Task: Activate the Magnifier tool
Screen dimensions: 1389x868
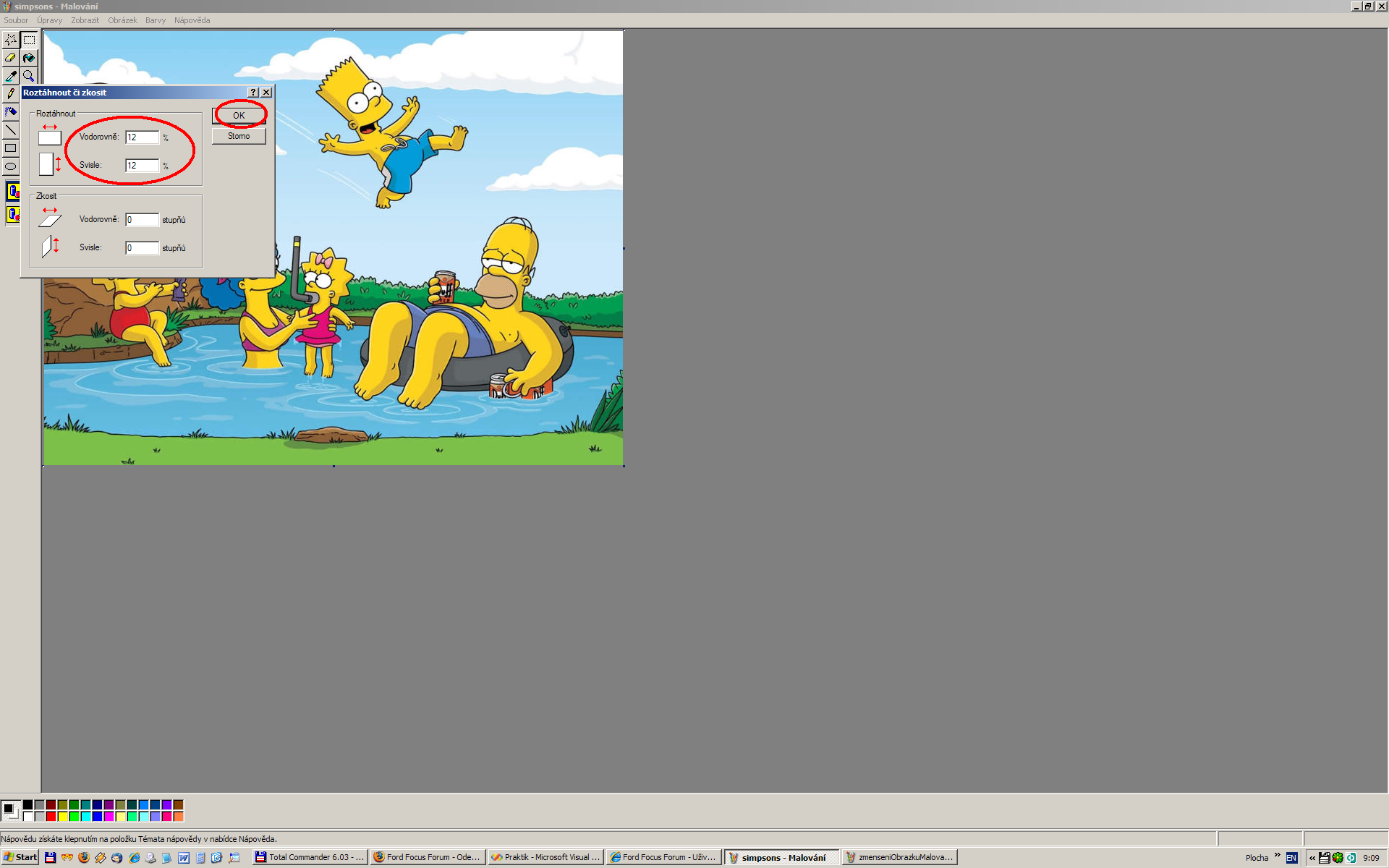Action: 29,76
